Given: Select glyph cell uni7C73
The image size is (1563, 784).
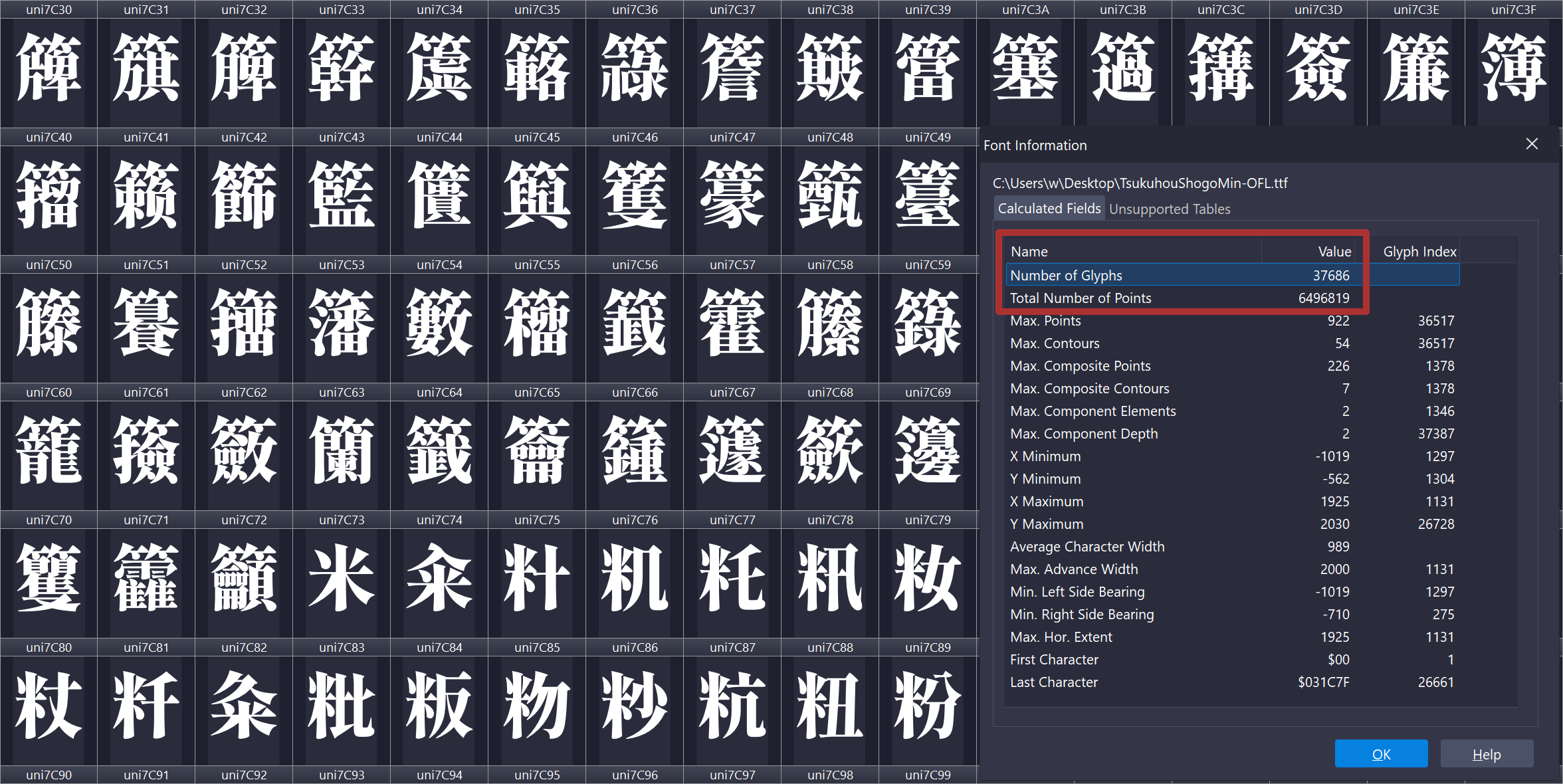Looking at the screenshot, I should [x=342, y=574].
